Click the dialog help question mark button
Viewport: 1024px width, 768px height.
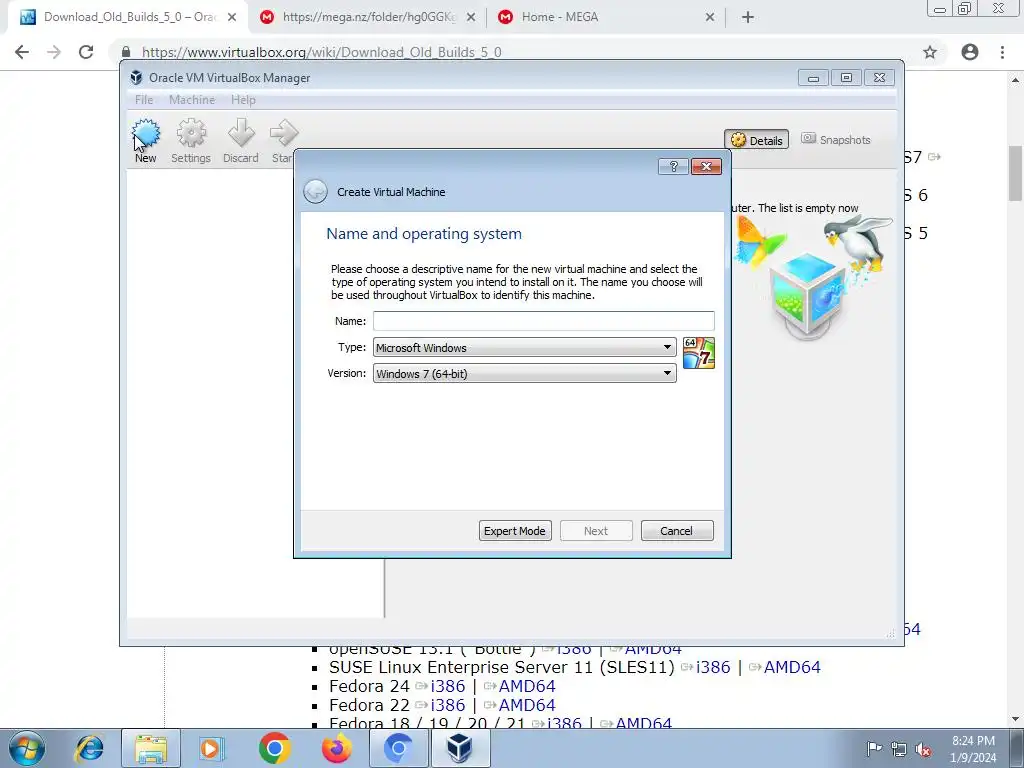click(x=673, y=167)
